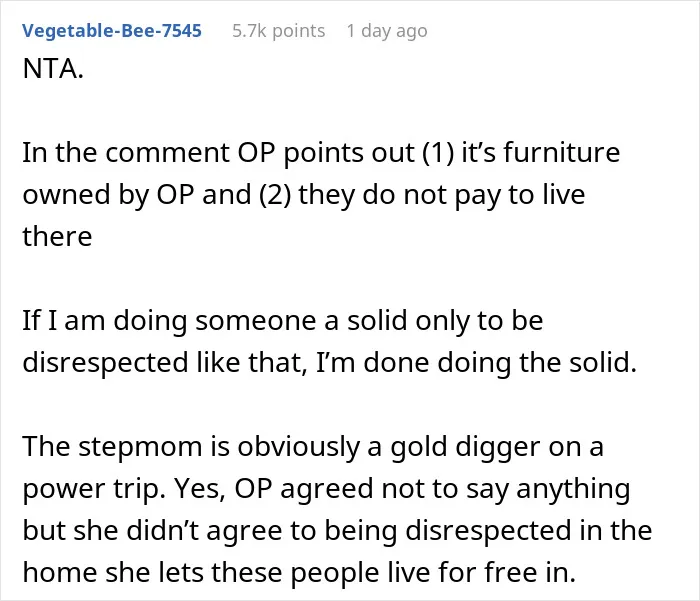Click the line 'but she didn't agree to being'
700x601 pixels.
pyautogui.click(x=338, y=530)
